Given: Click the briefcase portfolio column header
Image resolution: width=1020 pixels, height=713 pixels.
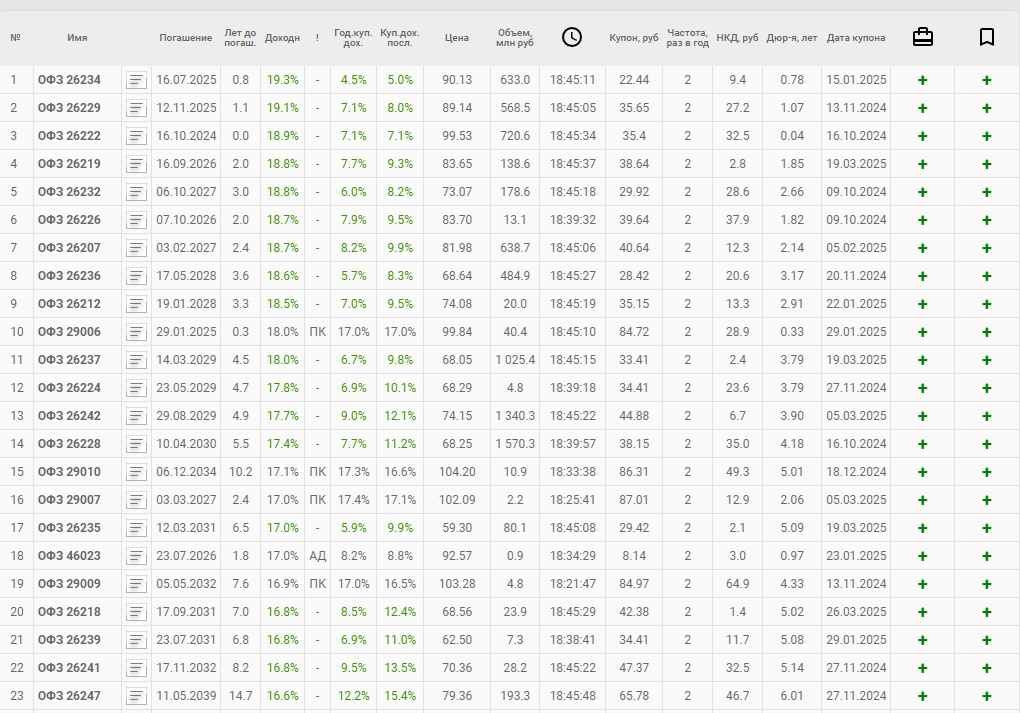Looking at the screenshot, I should coord(922,37).
